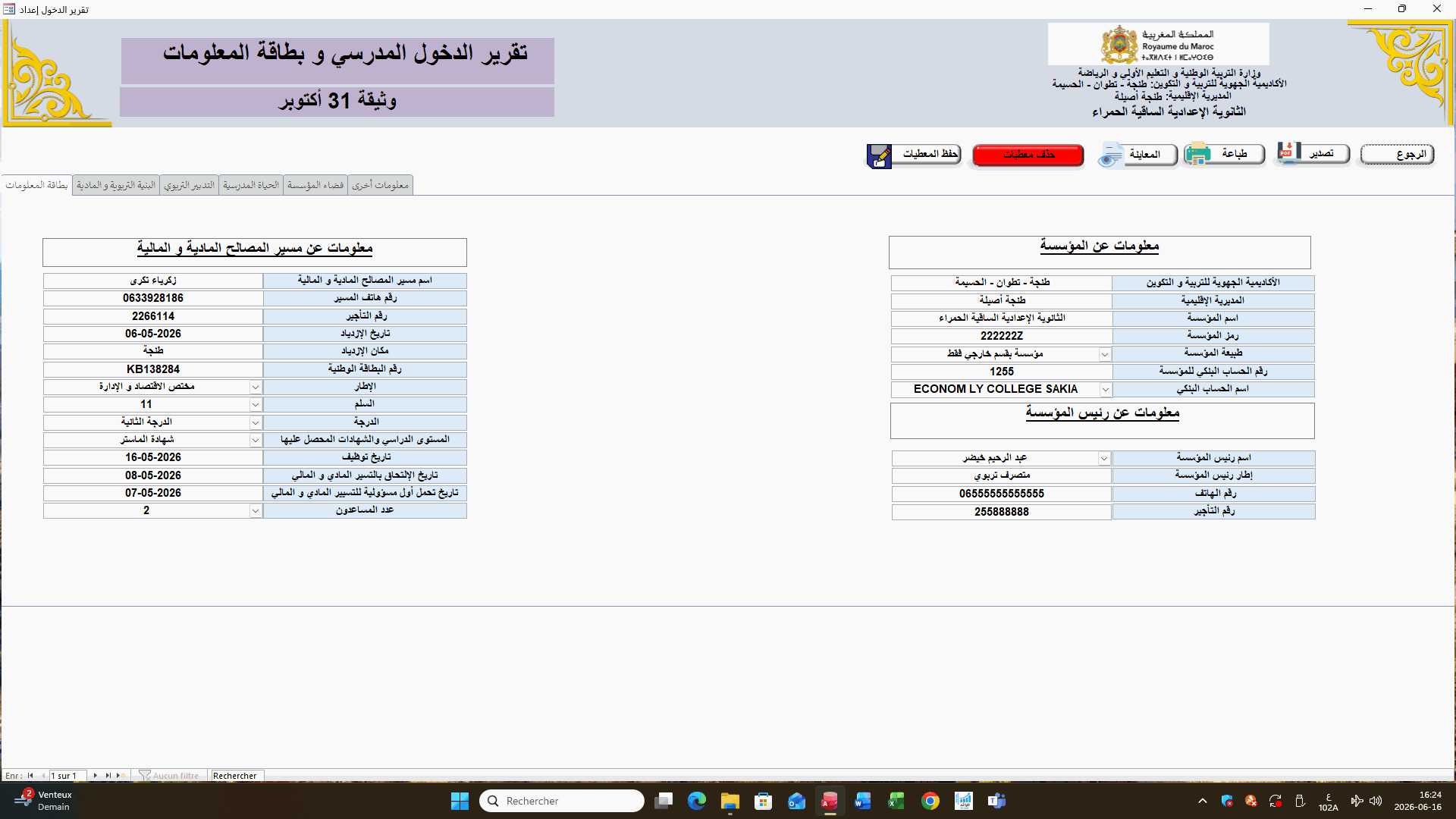Click the تصدير export button label

click(x=1321, y=153)
